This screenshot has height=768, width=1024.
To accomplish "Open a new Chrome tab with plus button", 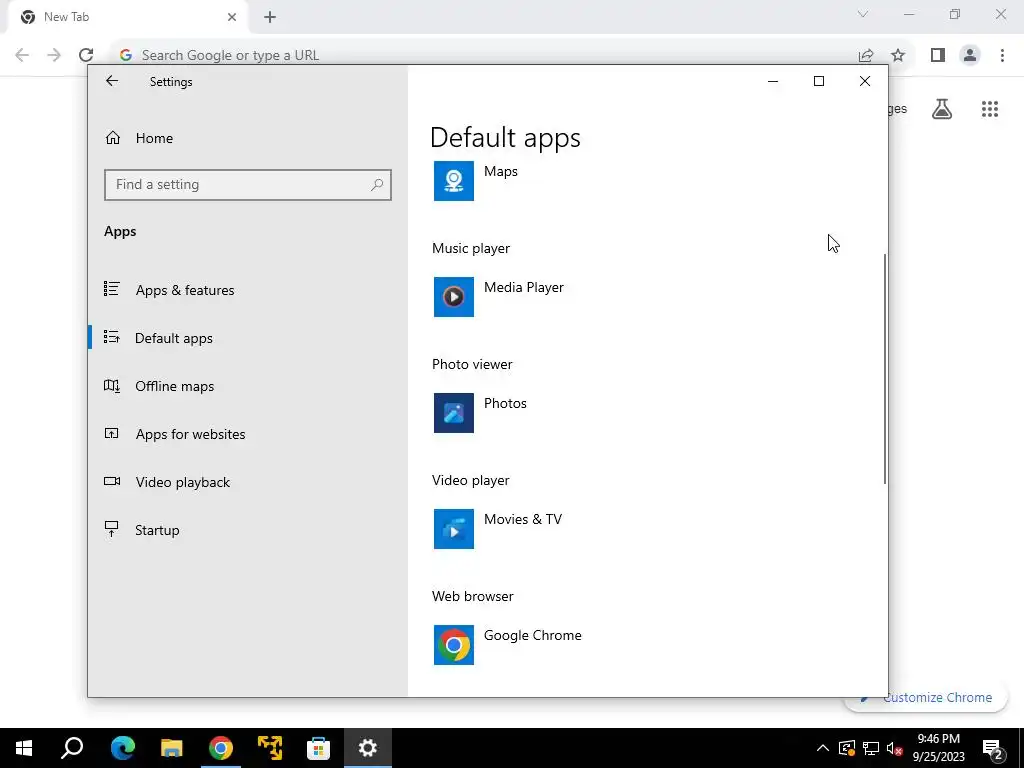I will tap(270, 17).
